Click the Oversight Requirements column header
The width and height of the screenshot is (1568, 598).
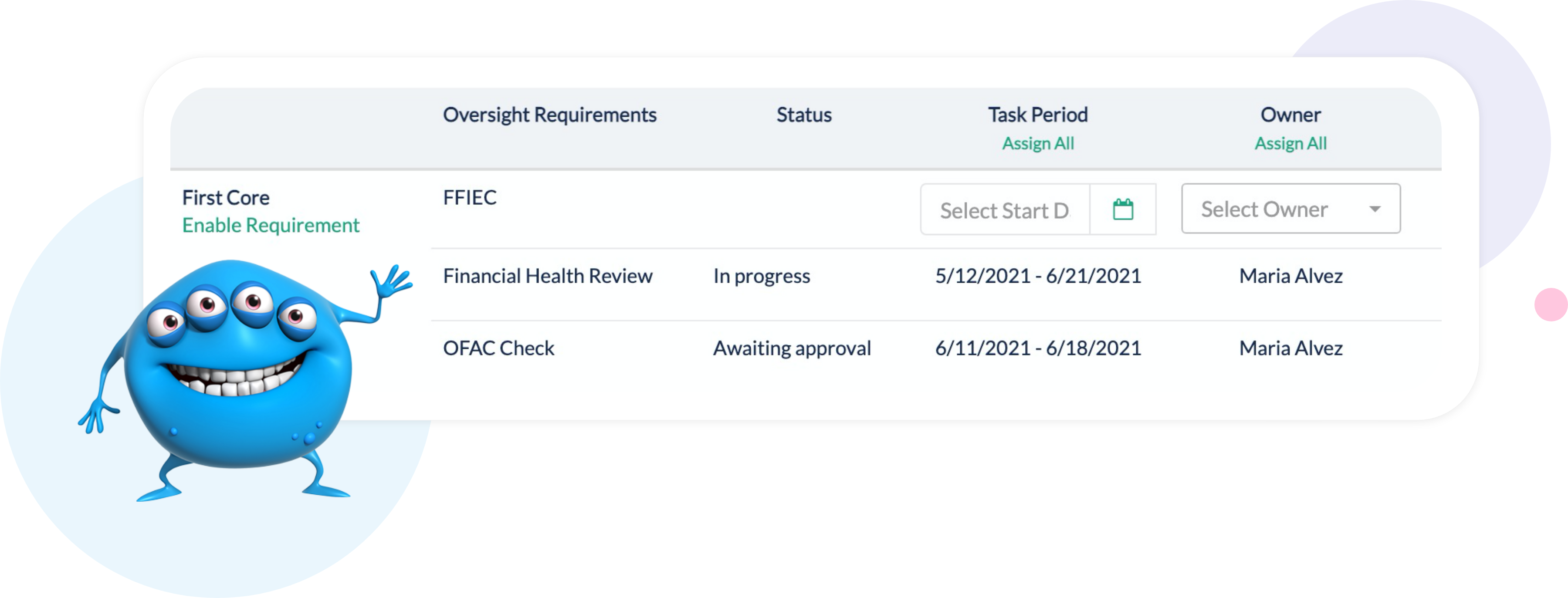coord(550,115)
